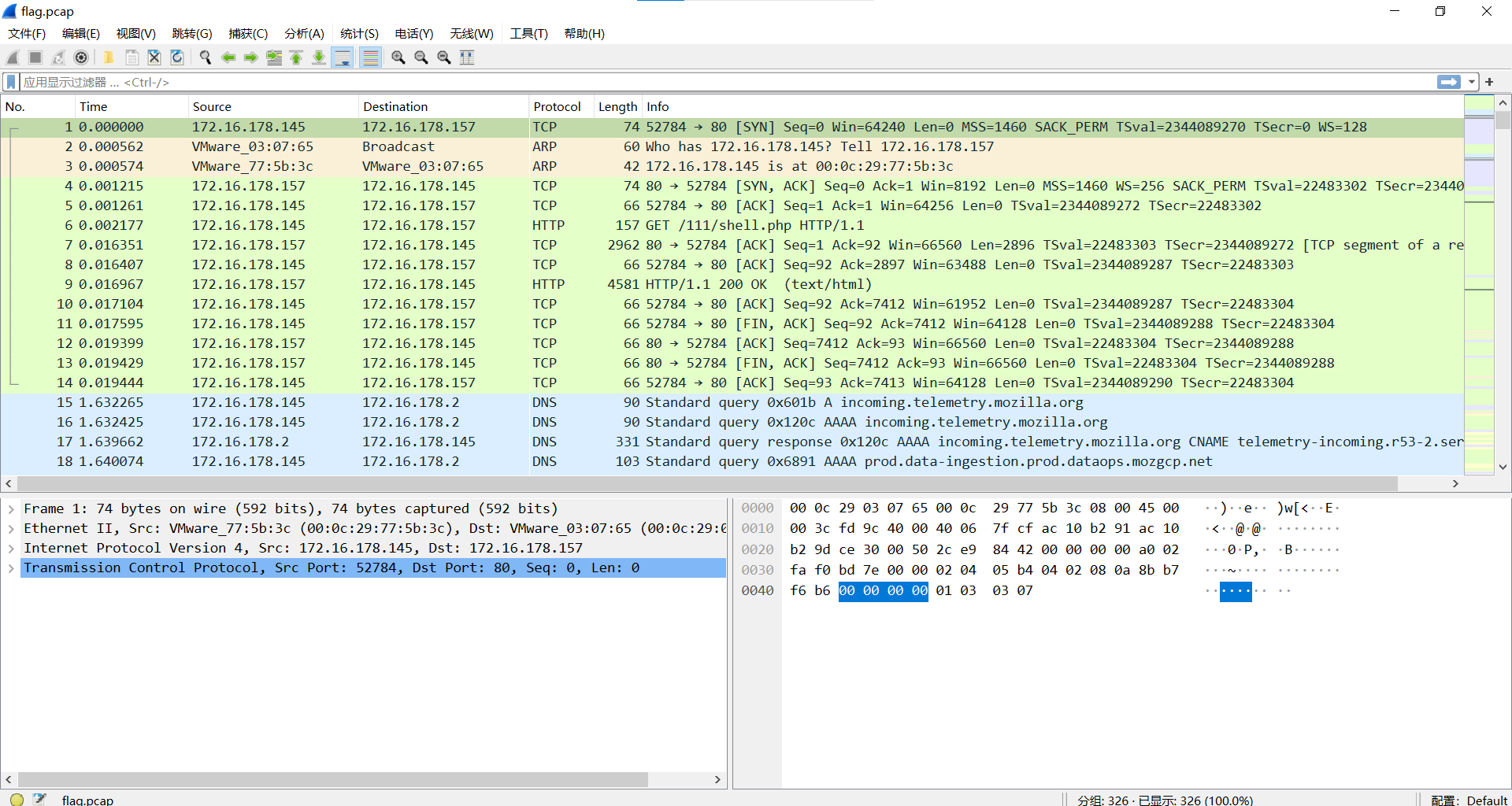The width and height of the screenshot is (1512, 806).
Task: Open the 视图(V) menu
Action: [136, 34]
